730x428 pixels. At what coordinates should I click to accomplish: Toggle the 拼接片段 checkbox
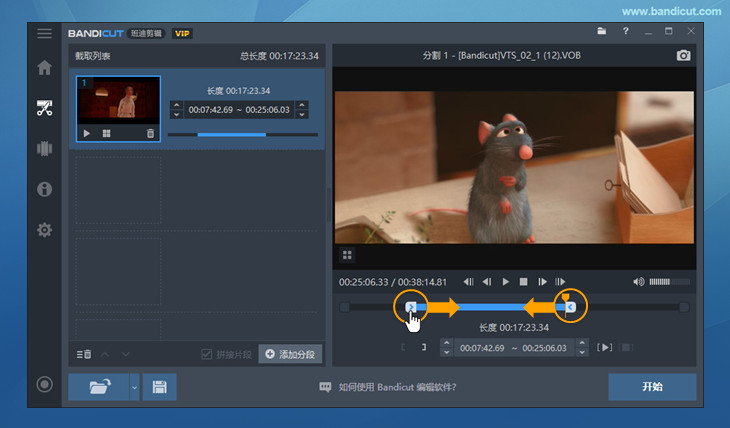click(x=207, y=354)
